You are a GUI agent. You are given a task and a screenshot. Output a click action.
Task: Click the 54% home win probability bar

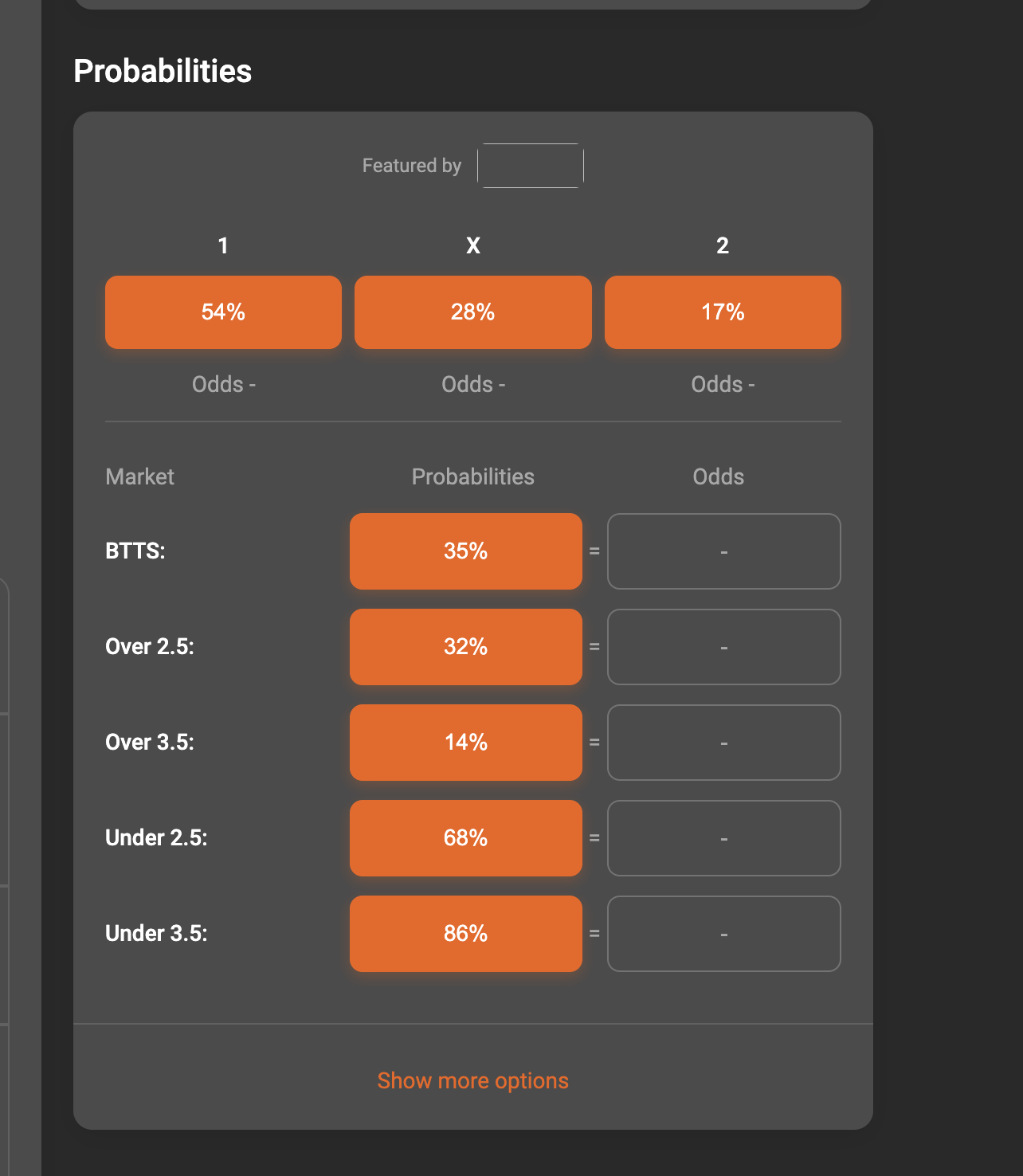click(223, 312)
